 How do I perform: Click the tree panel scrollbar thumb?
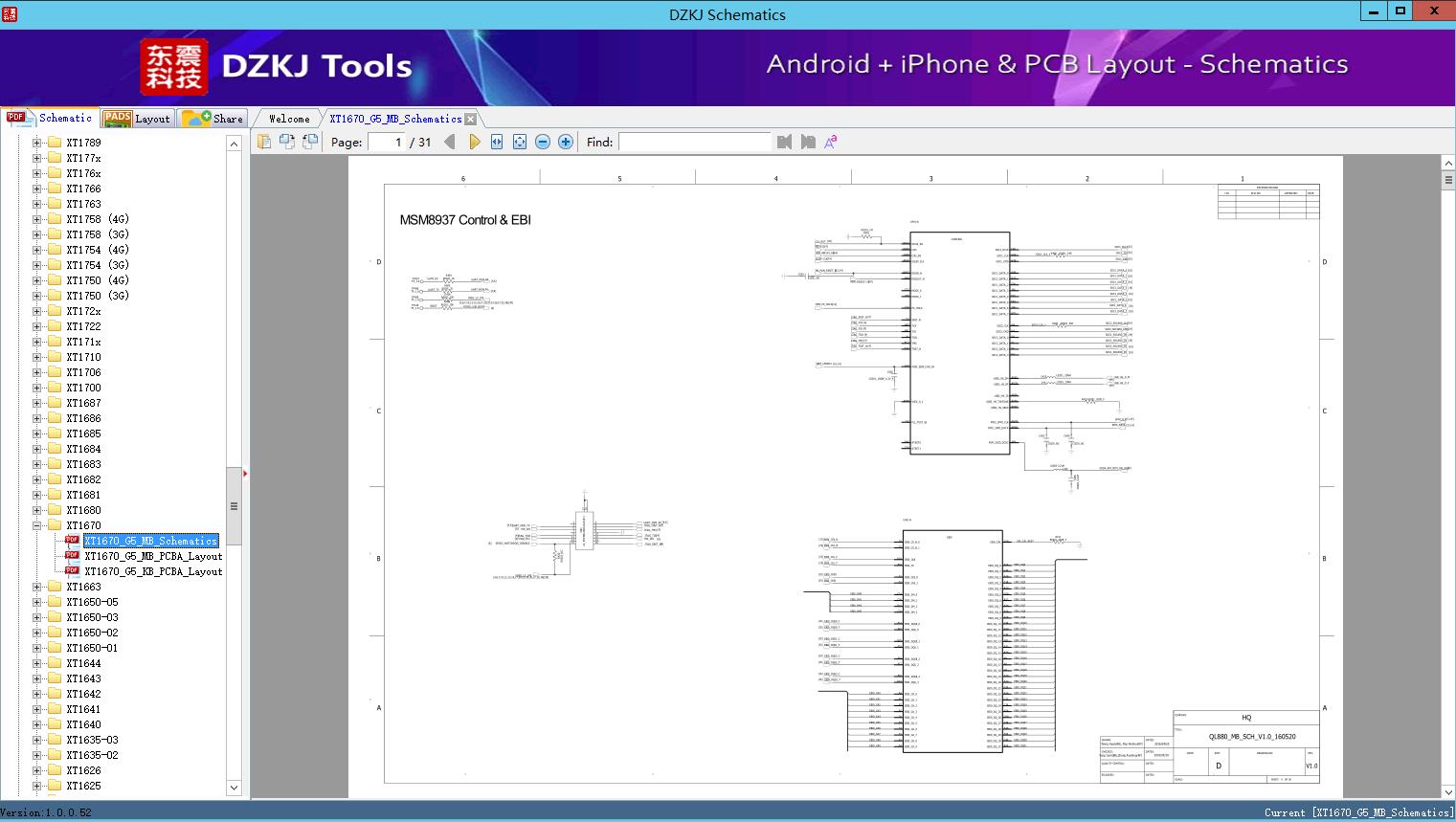(x=234, y=506)
